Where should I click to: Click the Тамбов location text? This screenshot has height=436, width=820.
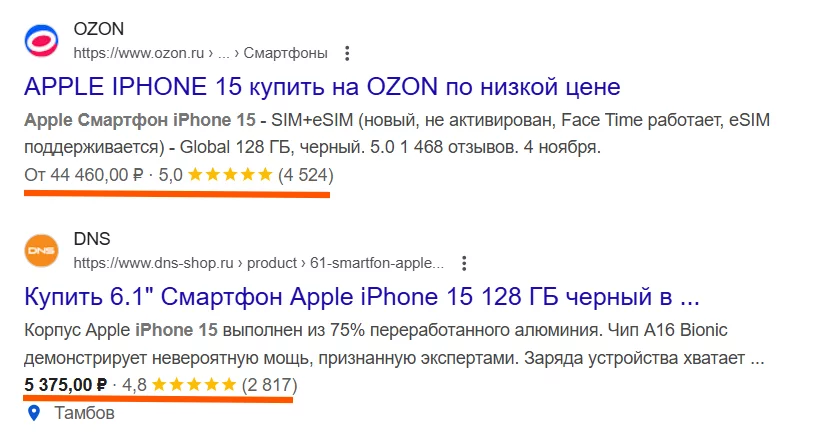[x=86, y=412]
